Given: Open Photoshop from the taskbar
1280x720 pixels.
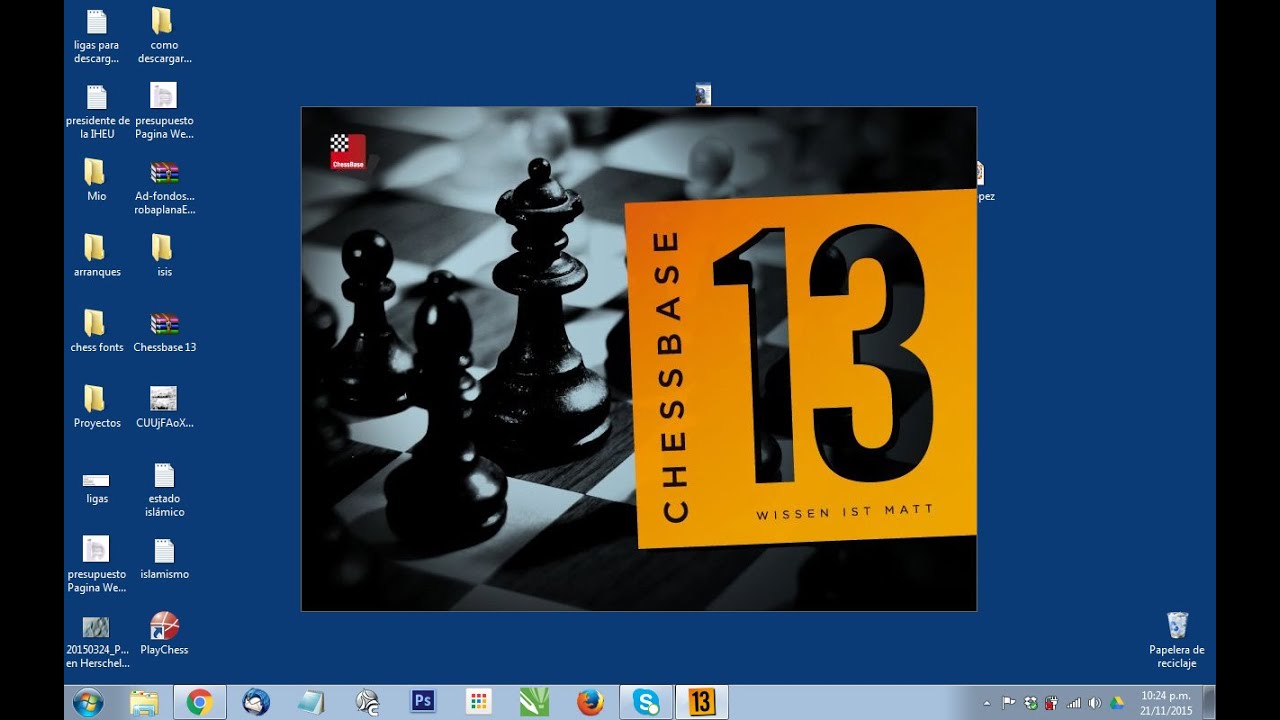Looking at the screenshot, I should coord(423,702).
